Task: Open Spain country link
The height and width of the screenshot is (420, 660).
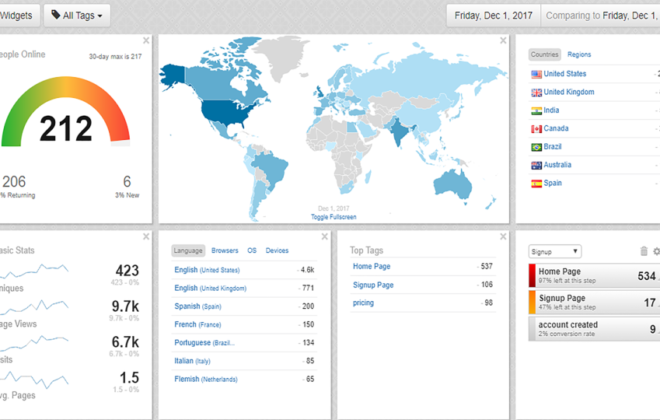Action: 553,183
